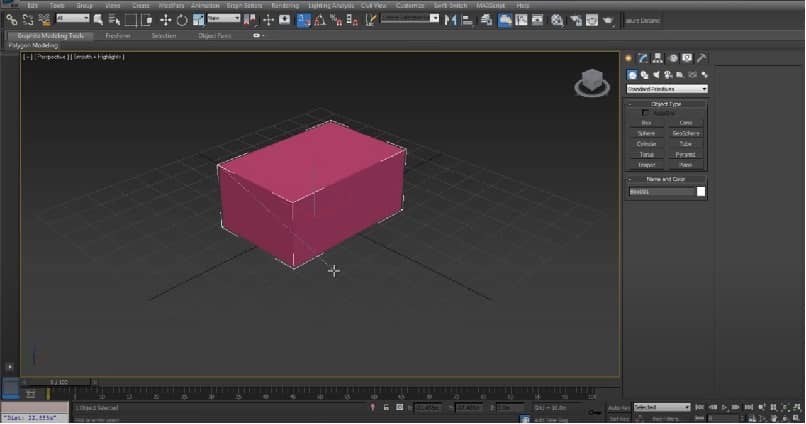Select Graphite Modeling Tools ribbon tab
This screenshot has height=424, width=806.
pyautogui.click(x=50, y=35)
